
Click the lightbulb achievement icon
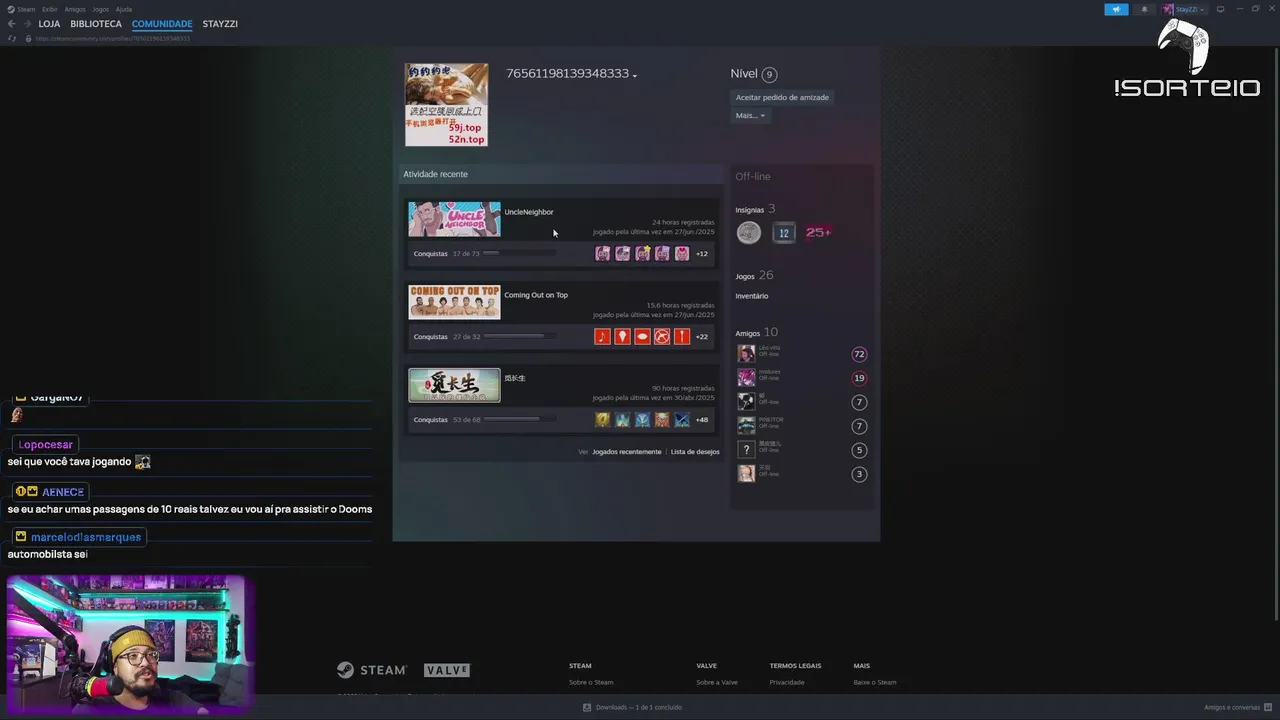coord(622,337)
